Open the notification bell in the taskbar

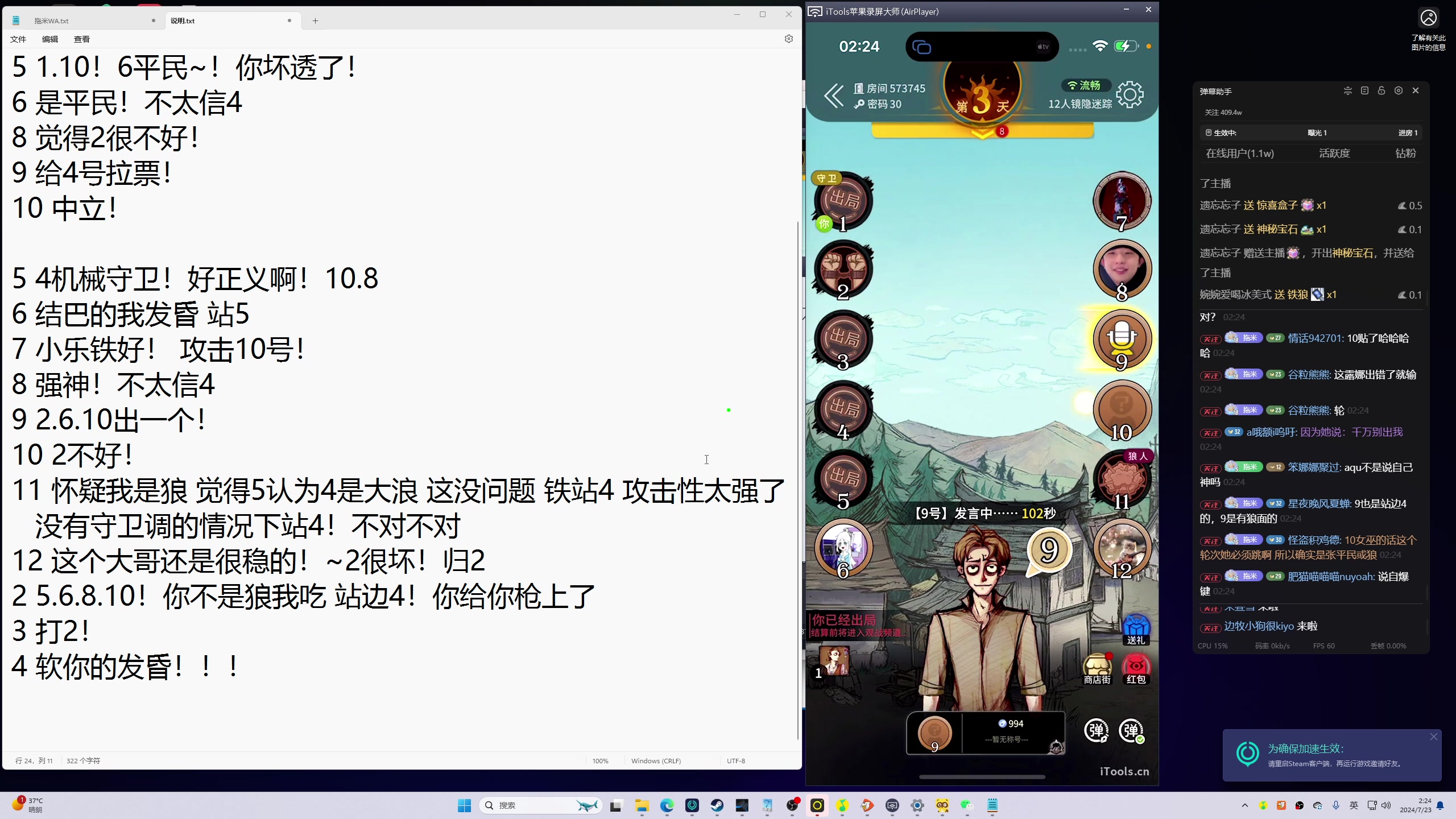[x=1440, y=805]
